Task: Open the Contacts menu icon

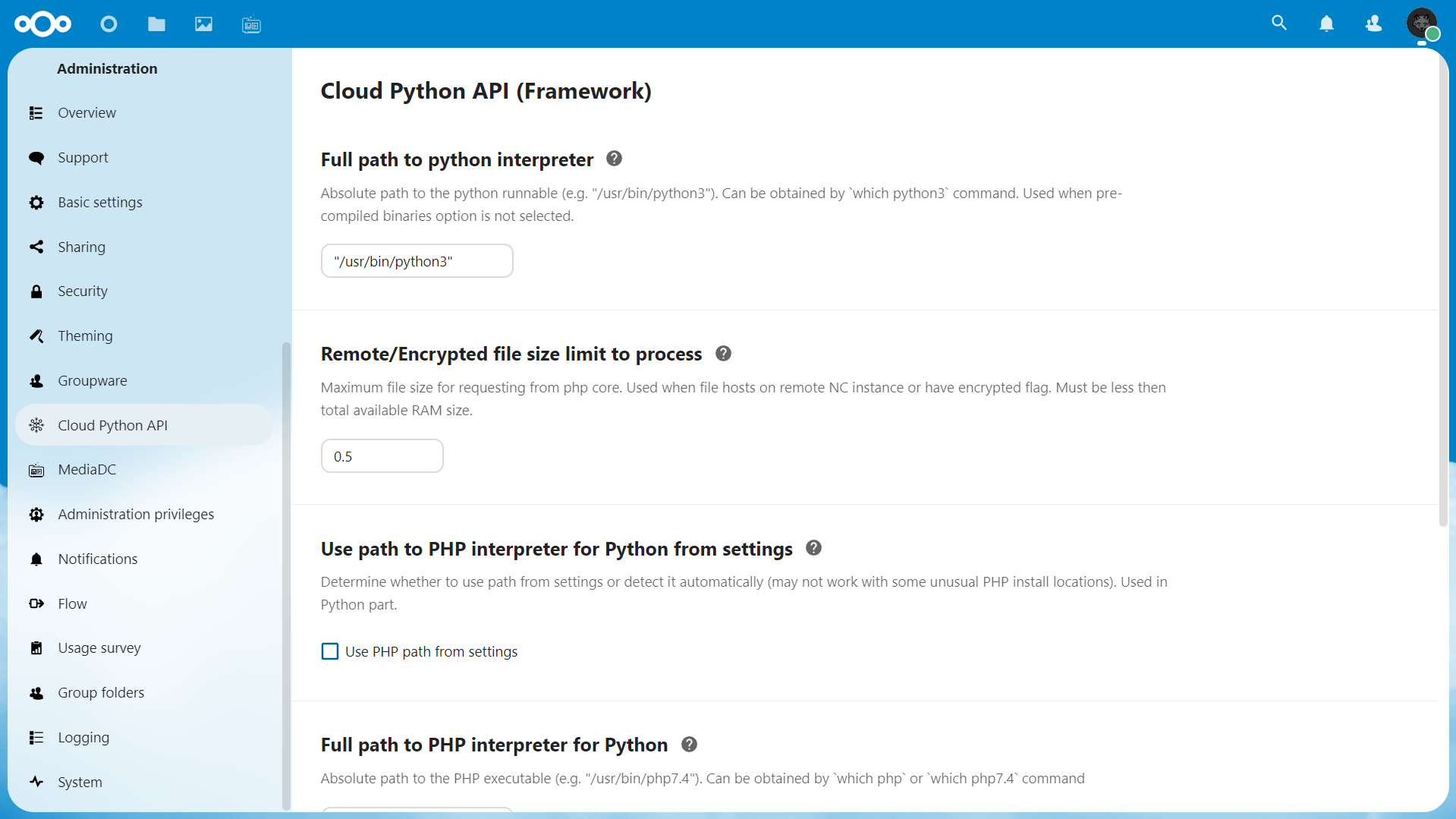Action: pyautogui.click(x=1373, y=24)
